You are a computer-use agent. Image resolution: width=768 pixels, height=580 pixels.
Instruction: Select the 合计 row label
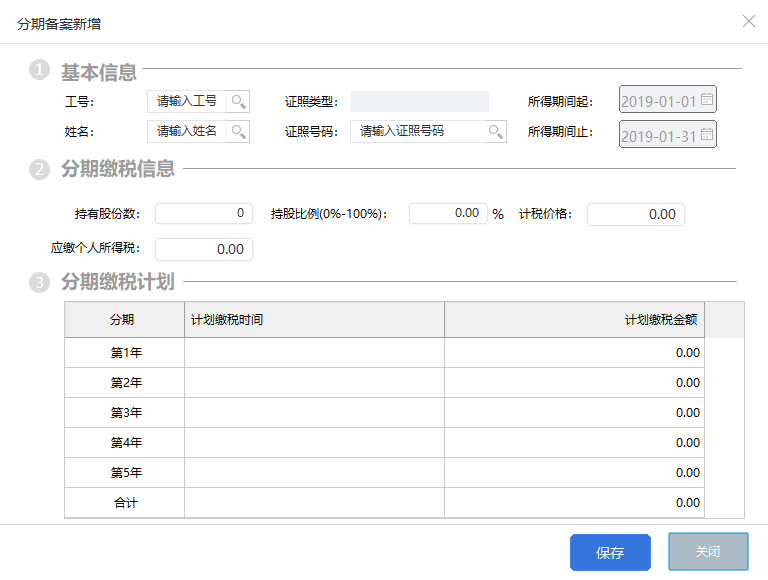click(126, 503)
